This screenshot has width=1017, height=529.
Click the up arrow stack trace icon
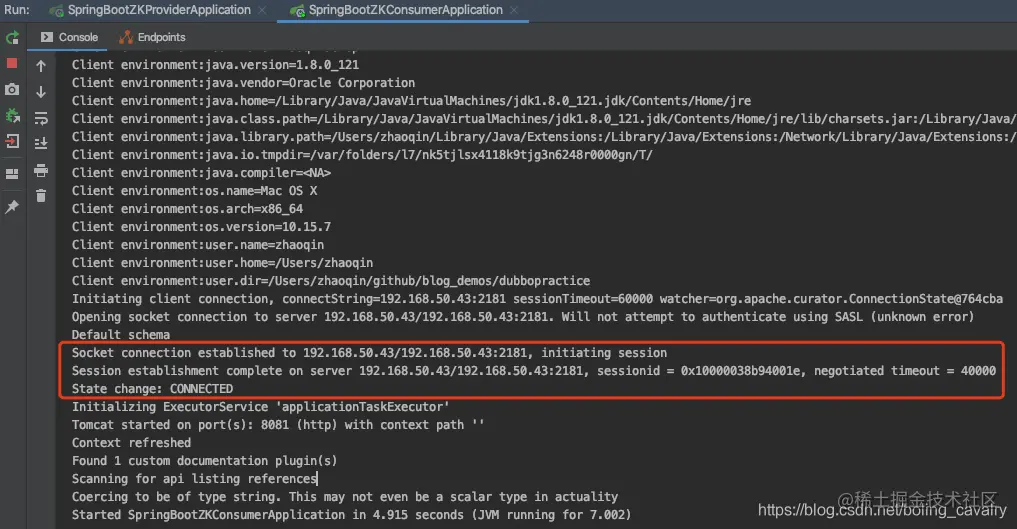[41, 65]
